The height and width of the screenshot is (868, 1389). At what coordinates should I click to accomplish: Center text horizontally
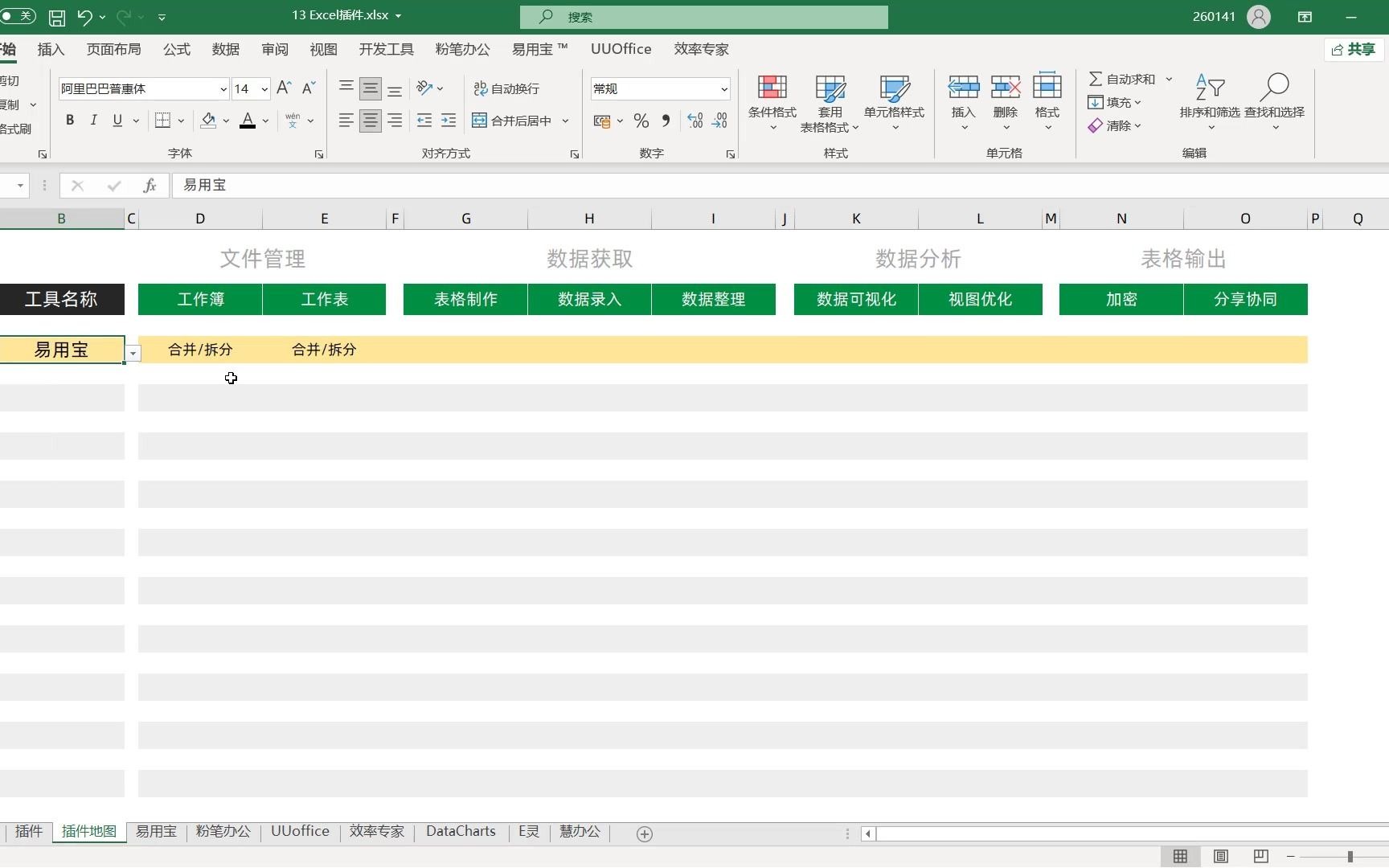[371, 121]
